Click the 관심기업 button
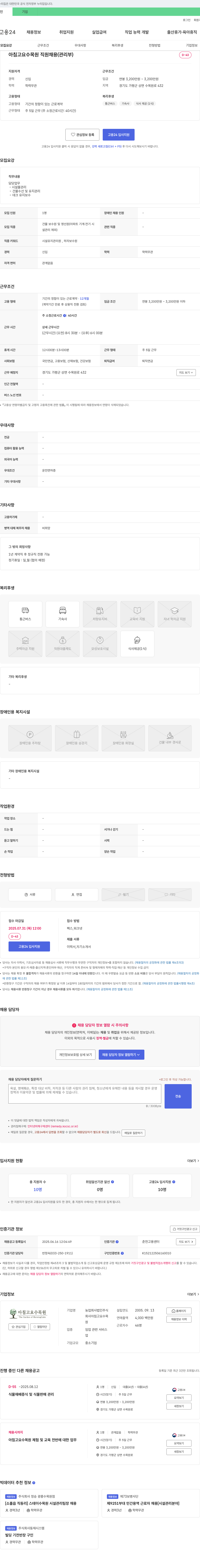The width and height of the screenshot is (200, 1568). pyautogui.click(x=19, y=1327)
